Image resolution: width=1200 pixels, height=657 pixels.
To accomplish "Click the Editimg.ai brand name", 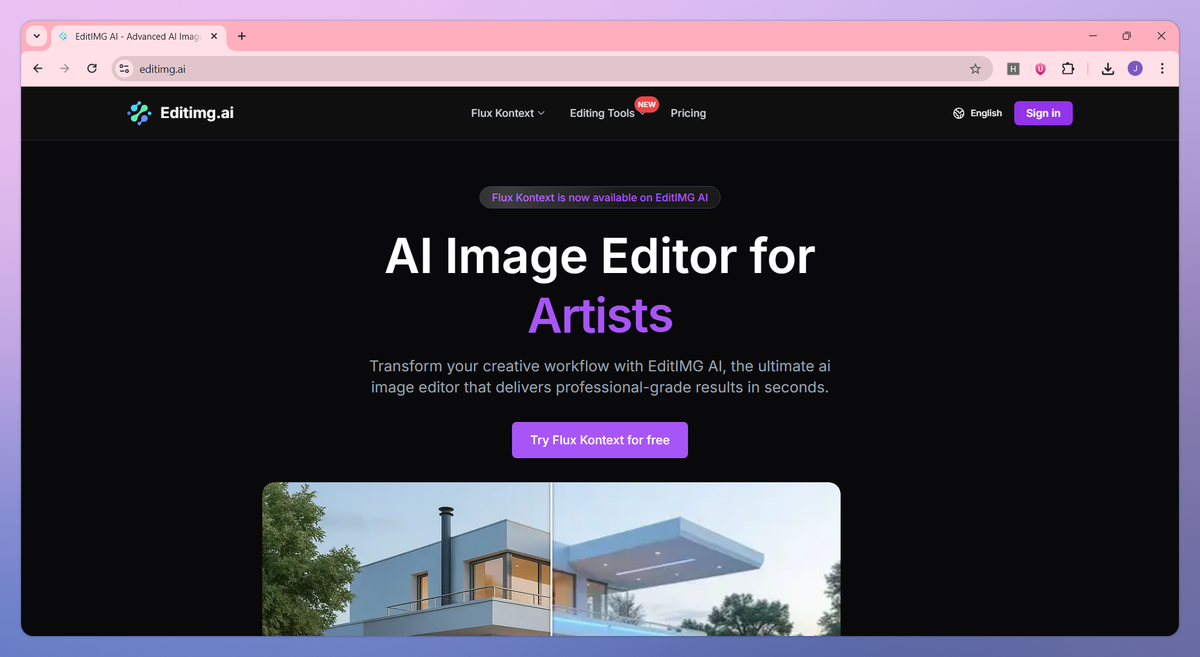I will coord(197,113).
